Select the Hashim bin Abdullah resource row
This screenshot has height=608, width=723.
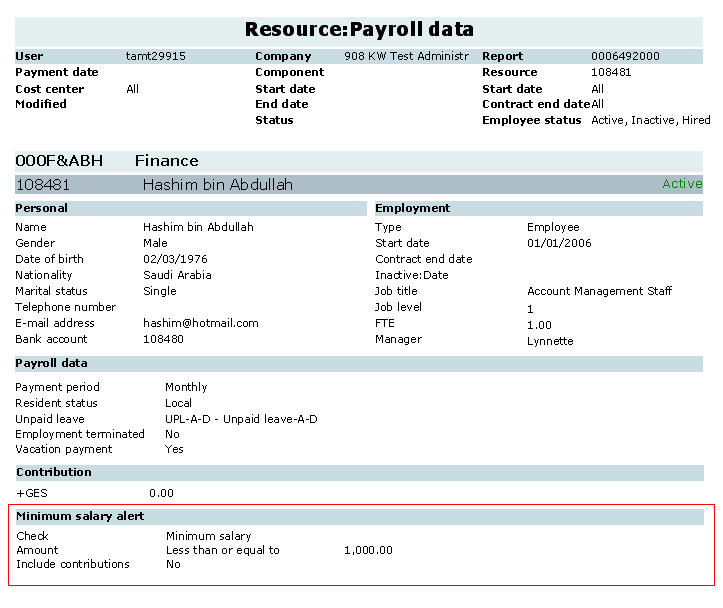click(218, 185)
